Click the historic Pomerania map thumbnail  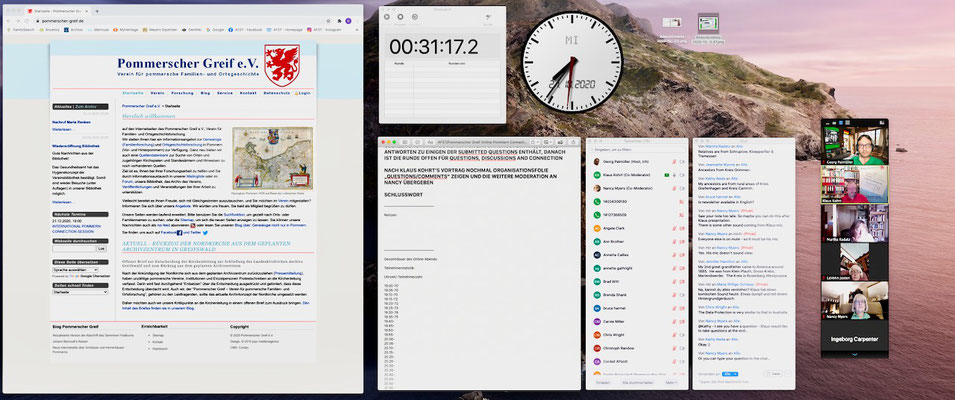click(272, 158)
